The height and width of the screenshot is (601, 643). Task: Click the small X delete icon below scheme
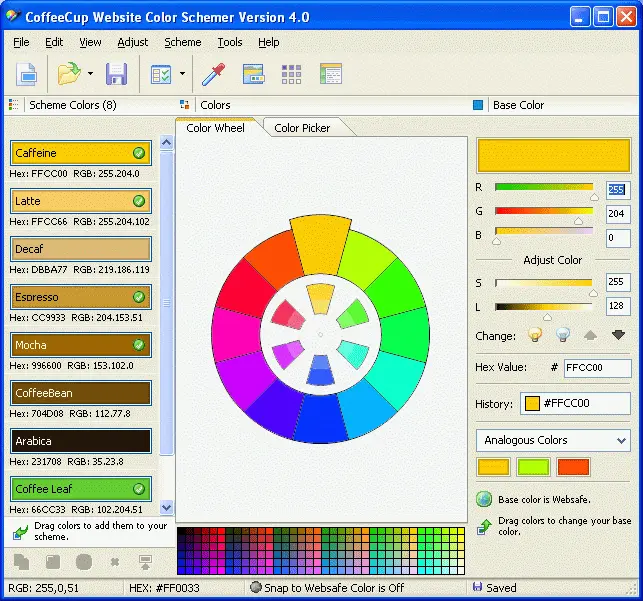point(115,562)
